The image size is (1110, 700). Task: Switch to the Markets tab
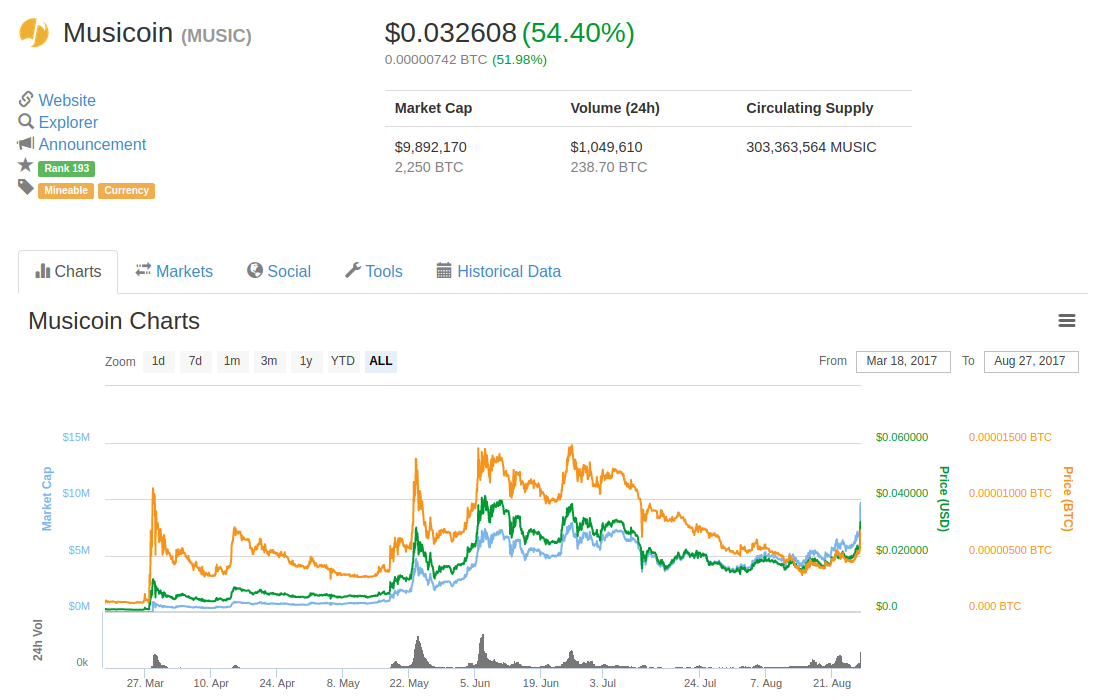point(174,272)
